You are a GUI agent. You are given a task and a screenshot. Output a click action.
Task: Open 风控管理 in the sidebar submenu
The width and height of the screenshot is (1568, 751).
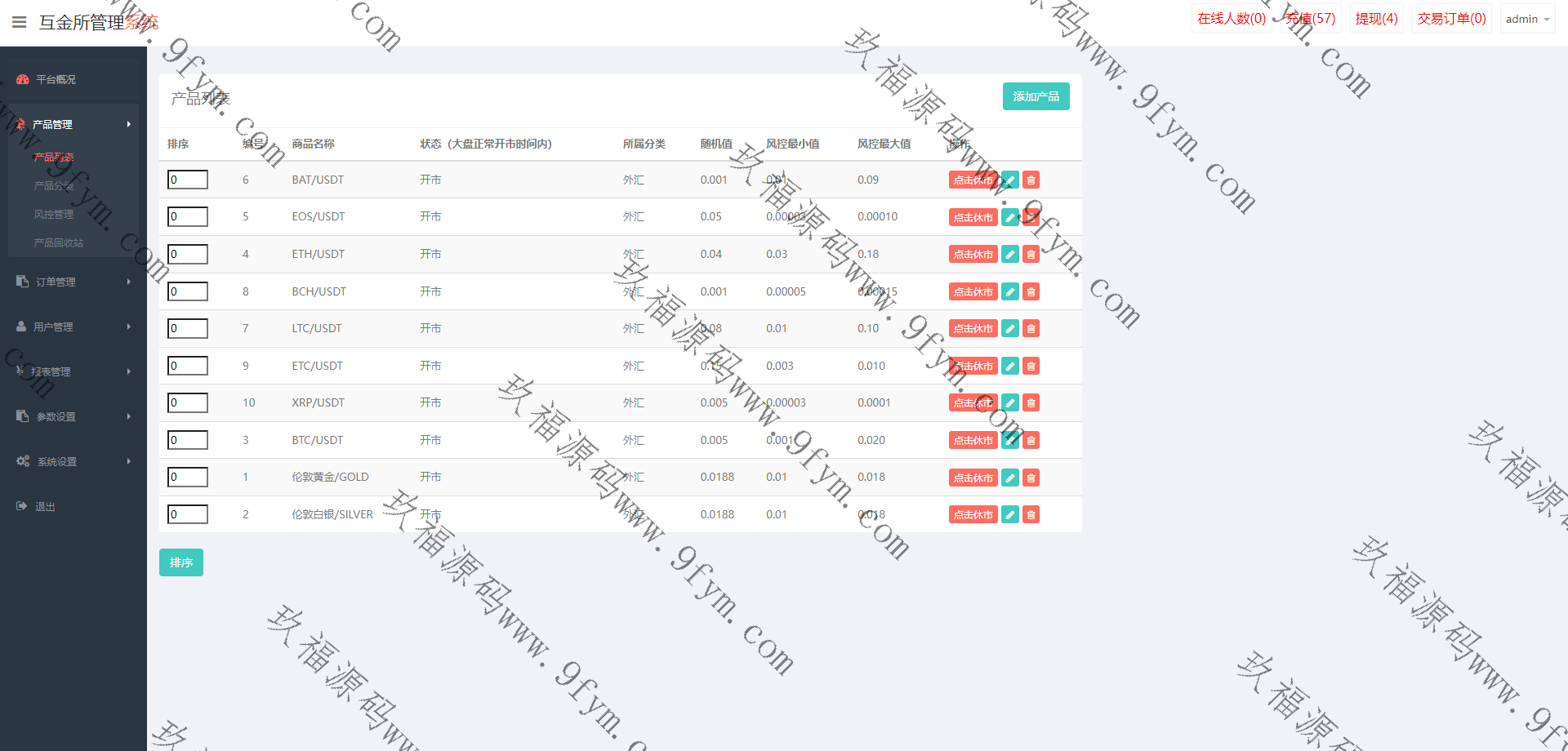point(54,215)
